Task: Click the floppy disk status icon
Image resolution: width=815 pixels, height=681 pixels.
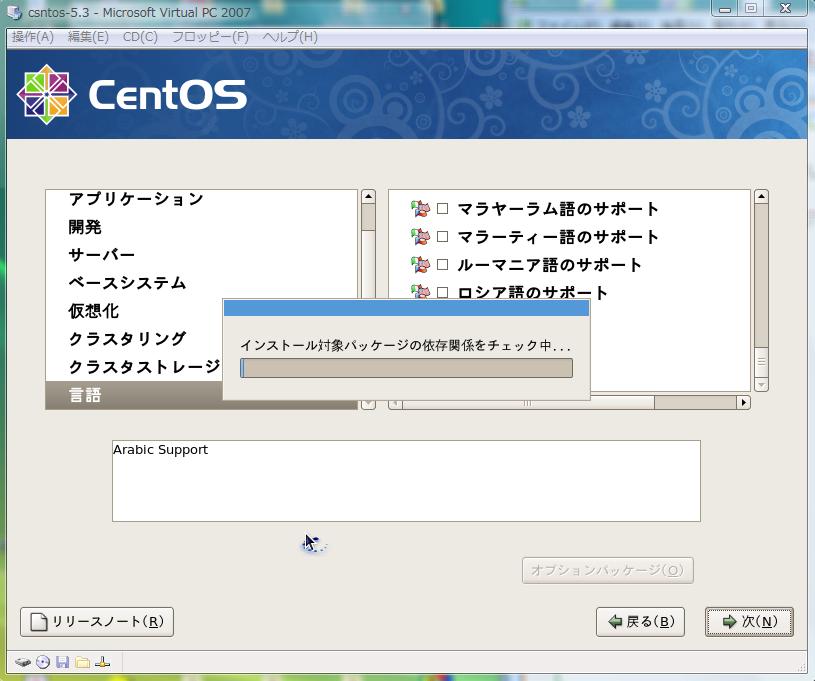Action: [x=62, y=662]
